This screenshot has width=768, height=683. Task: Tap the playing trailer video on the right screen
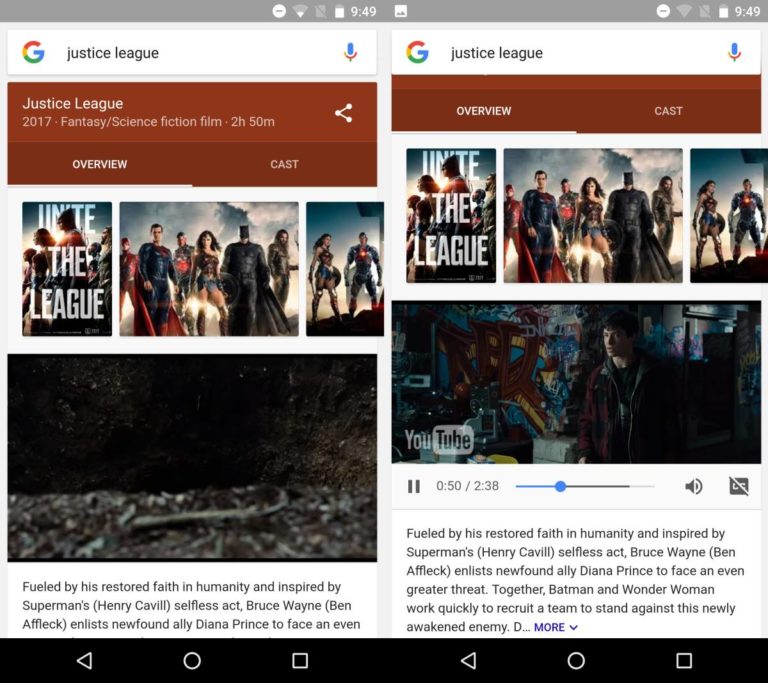tap(576, 382)
